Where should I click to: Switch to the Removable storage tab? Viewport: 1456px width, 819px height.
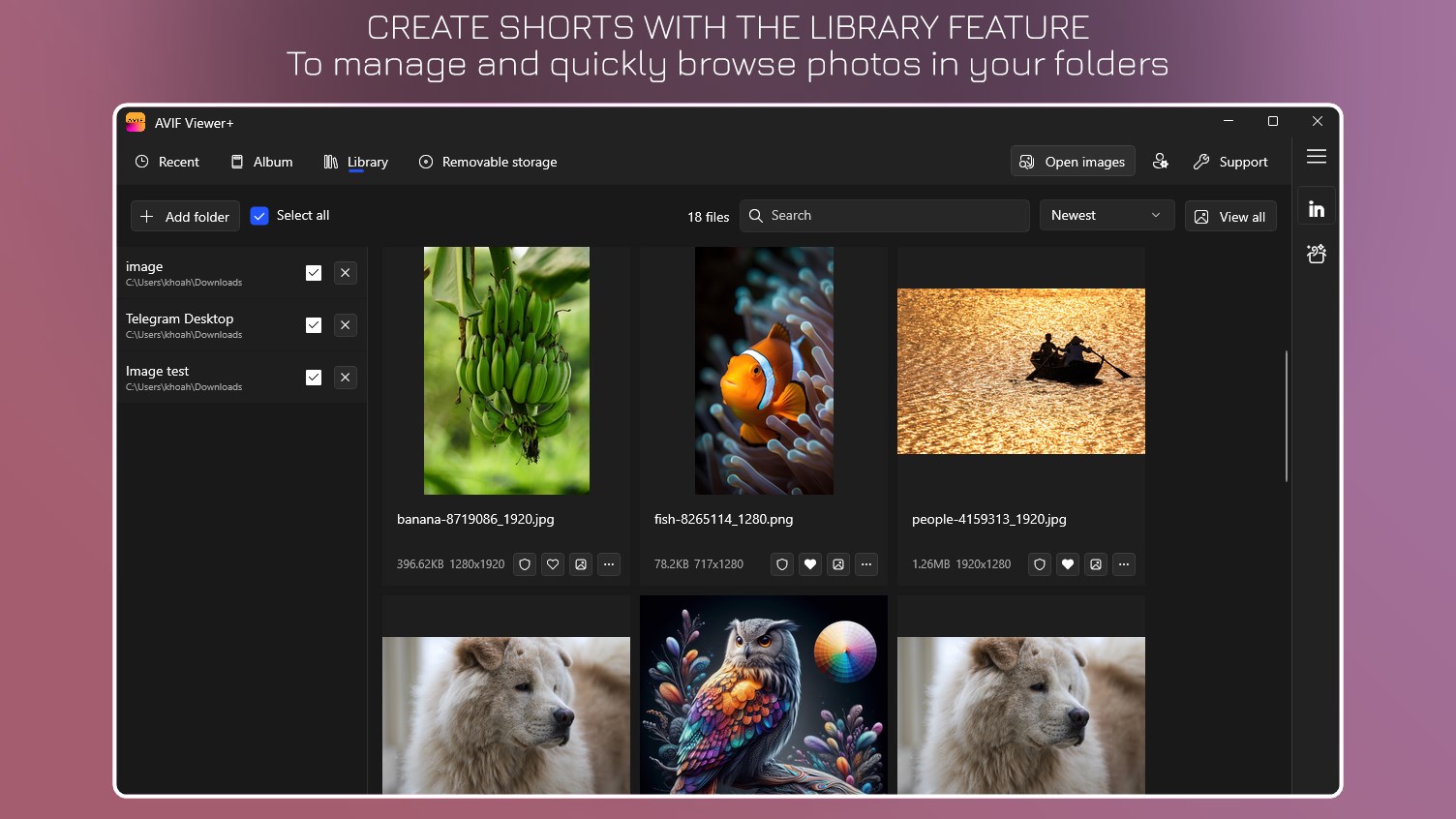click(488, 162)
